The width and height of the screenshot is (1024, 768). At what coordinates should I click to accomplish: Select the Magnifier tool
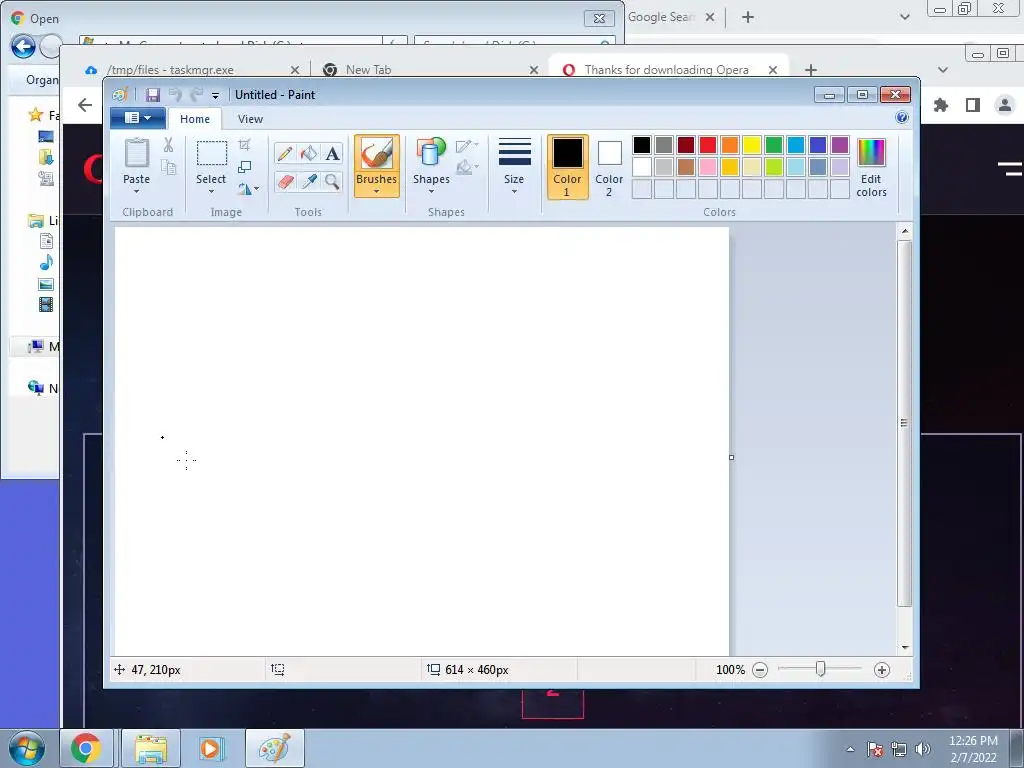[x=332, y=181]
